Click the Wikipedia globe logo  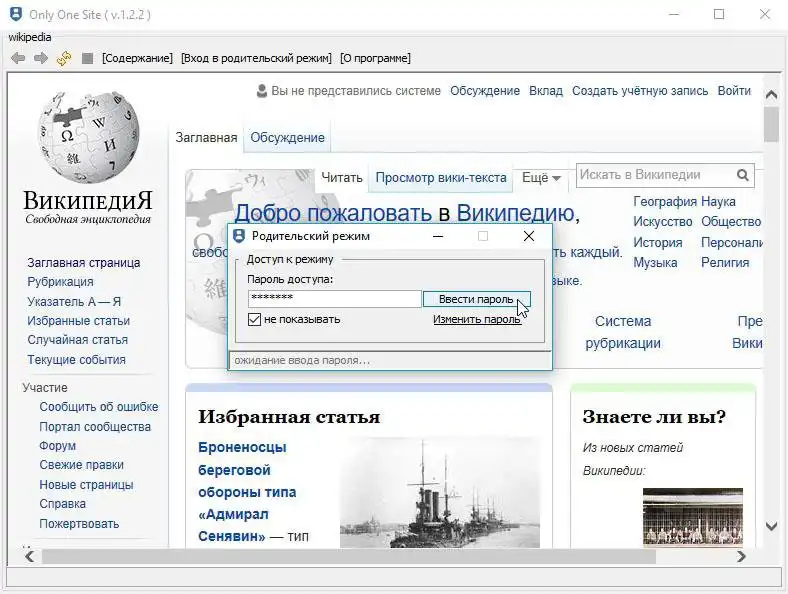tap(88, 137)
